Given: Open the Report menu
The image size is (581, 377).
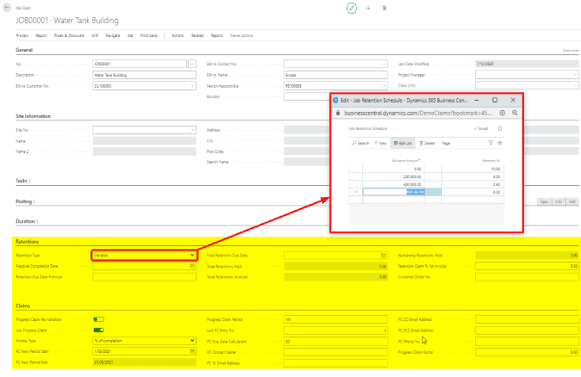Looking at the screenshot, I should point(41,36).
